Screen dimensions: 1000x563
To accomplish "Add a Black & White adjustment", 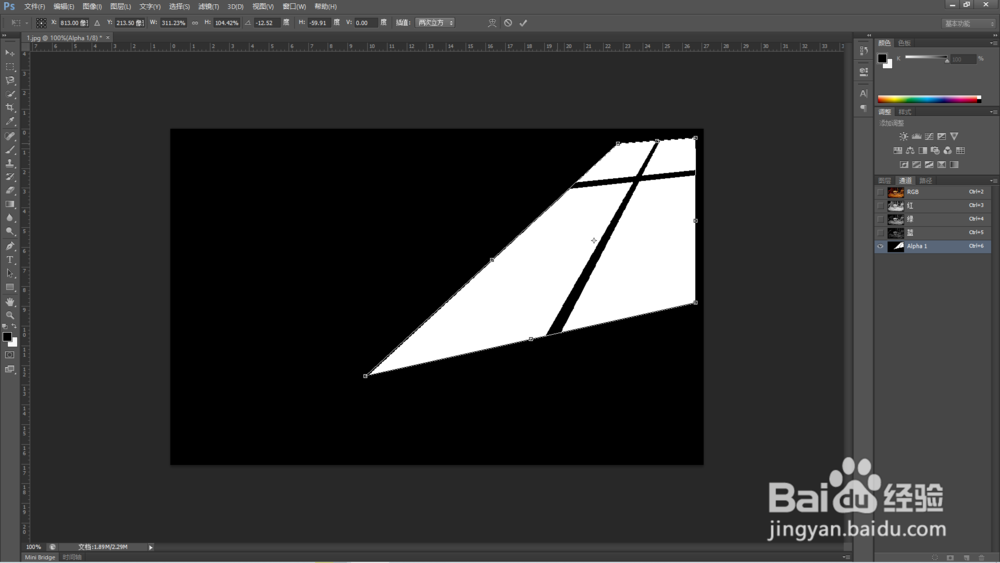I will (x=923, y=150).
